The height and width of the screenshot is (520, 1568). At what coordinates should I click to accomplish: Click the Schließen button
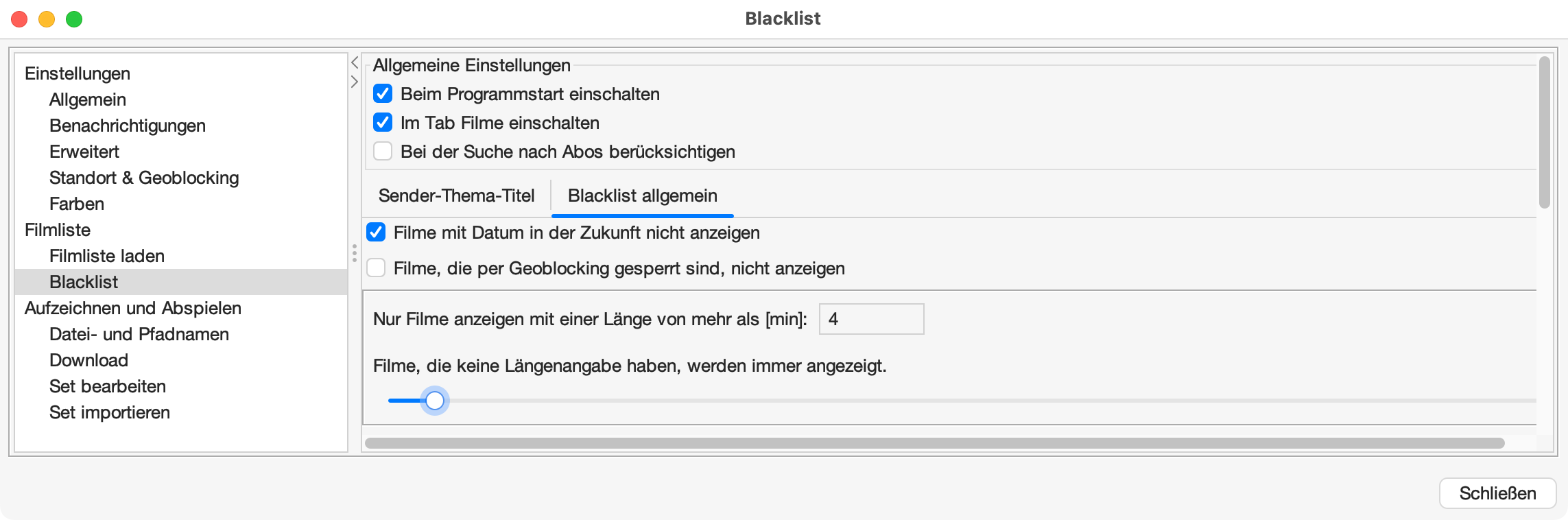click(x=1497, y=493)
